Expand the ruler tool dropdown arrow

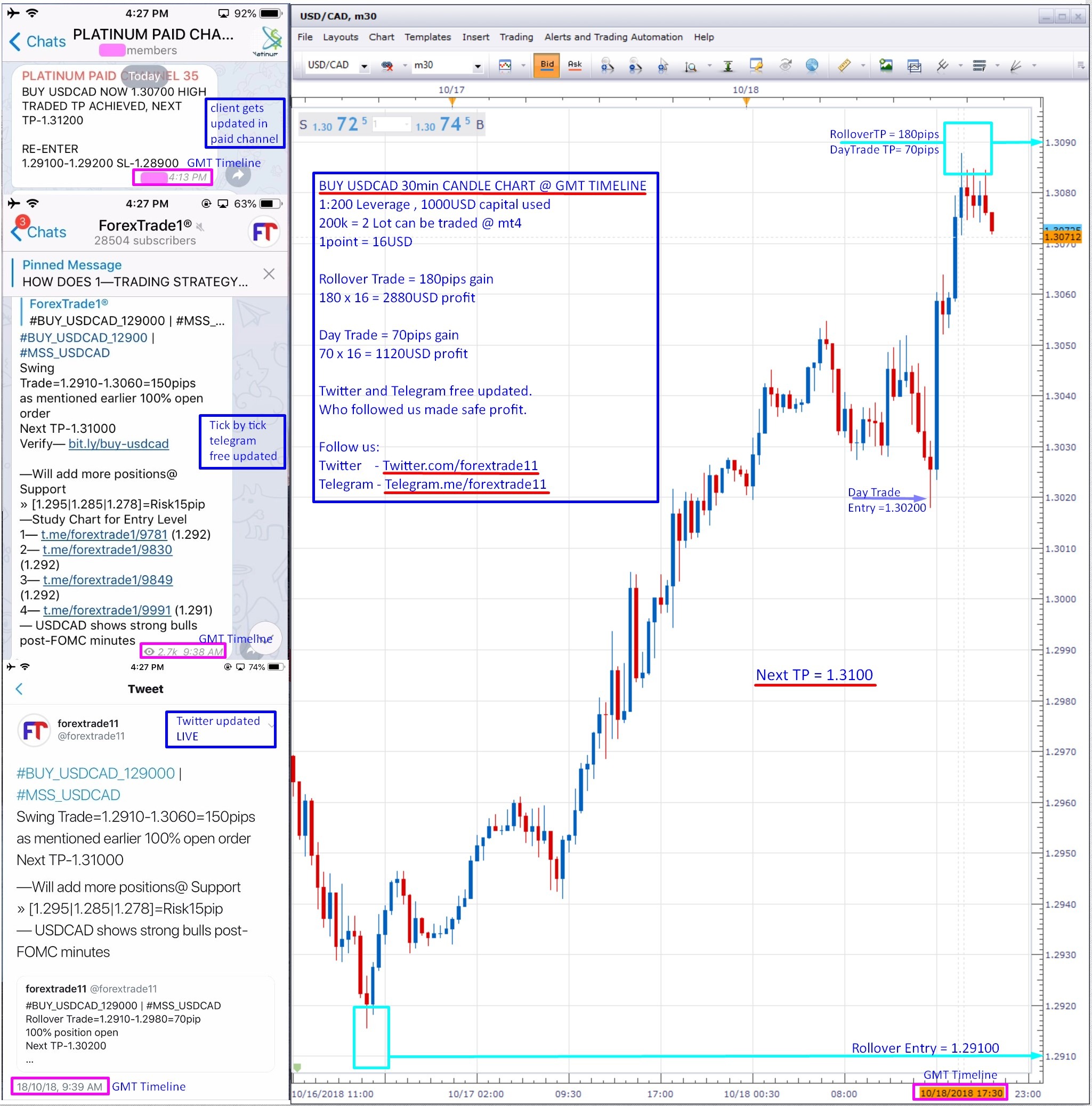(x=862, y=66)
